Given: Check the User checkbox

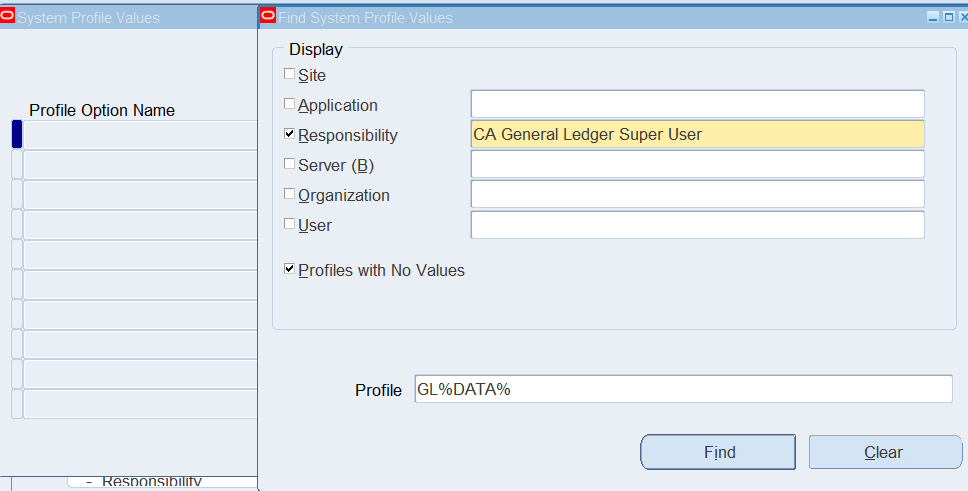Looking at the screenshot, I should [290, 224].
